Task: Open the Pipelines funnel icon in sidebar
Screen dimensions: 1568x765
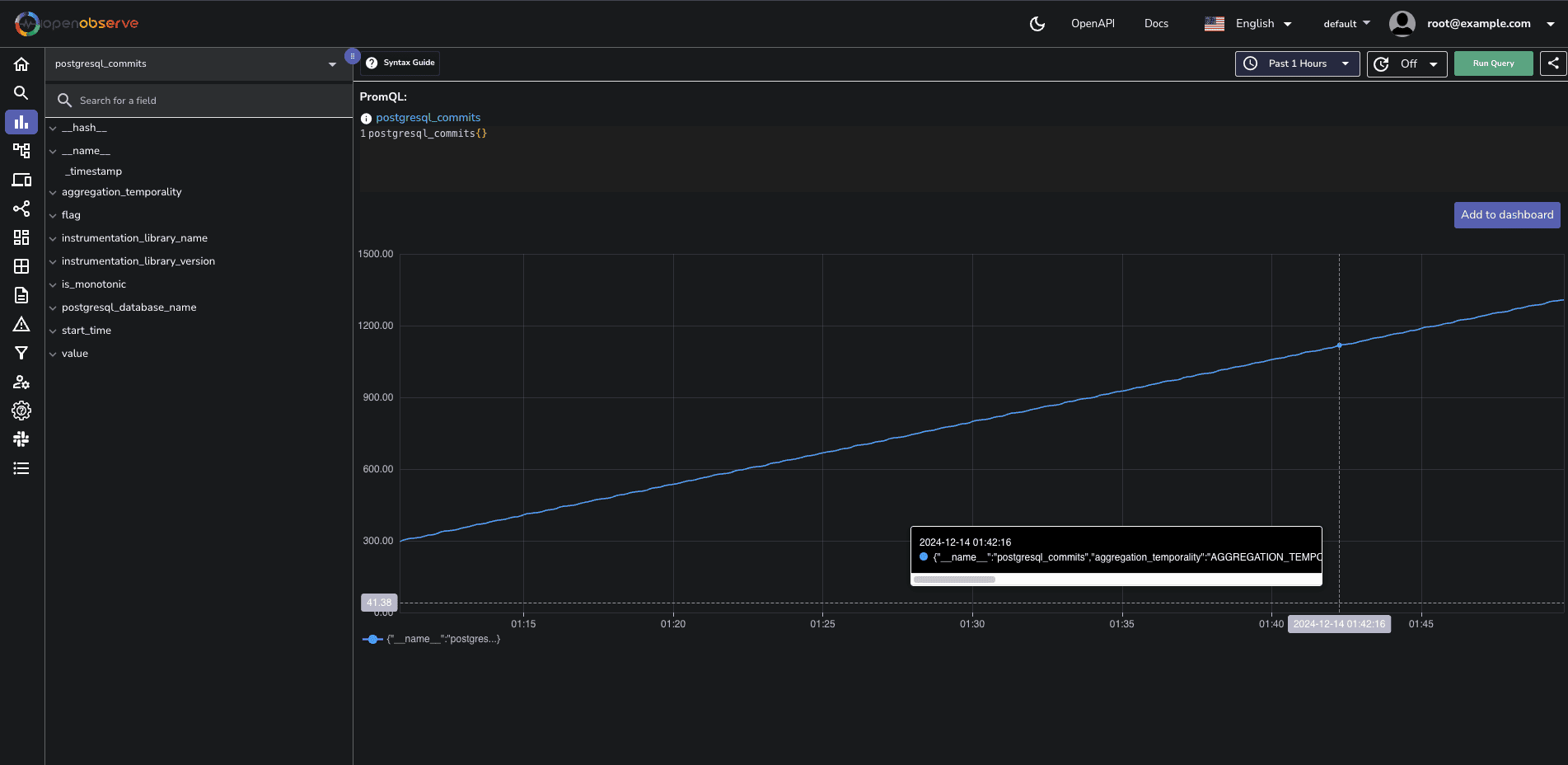Action: pos(21,353)
